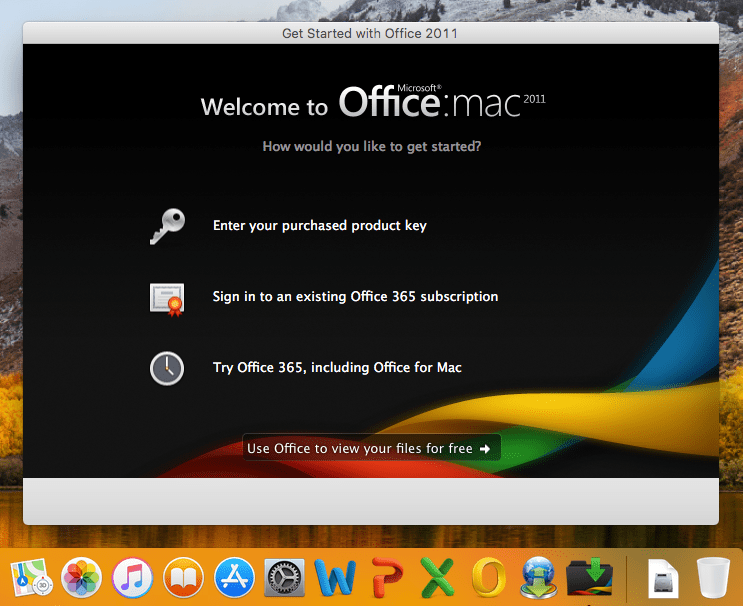The width and height of the screenshot is (743, 606).
Task: Click the clock icon for Office 365 trial
Action: [x=167, y=368]
